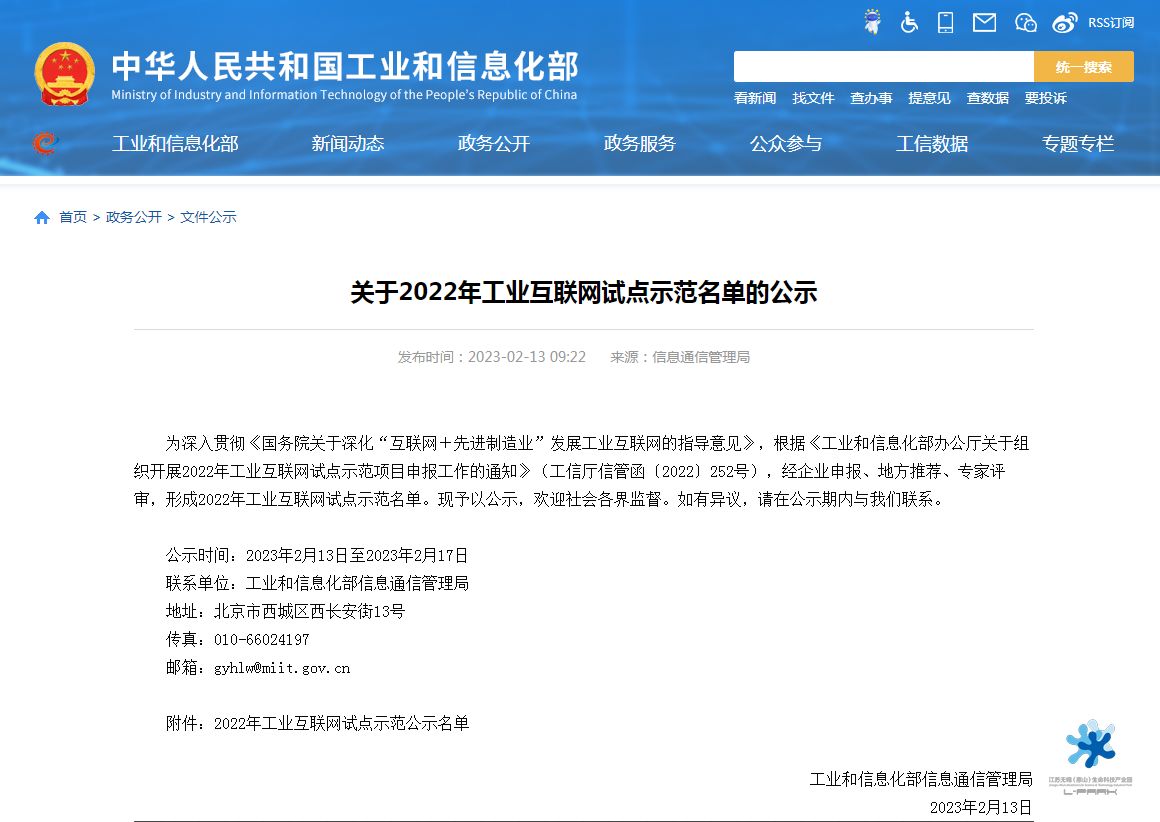Click the WeChat icon
The width and height of the screenshot is (1160, 822).
tap(1025, 22)
